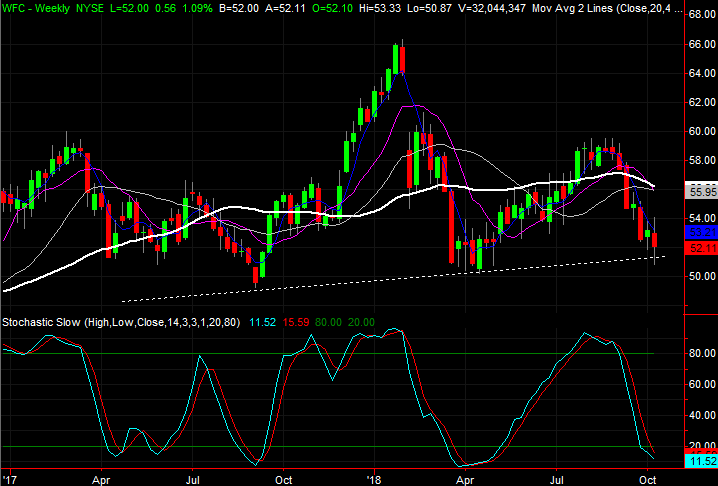
Task: Click the 55.95 moving average price tag
Action: coord(700,188)
